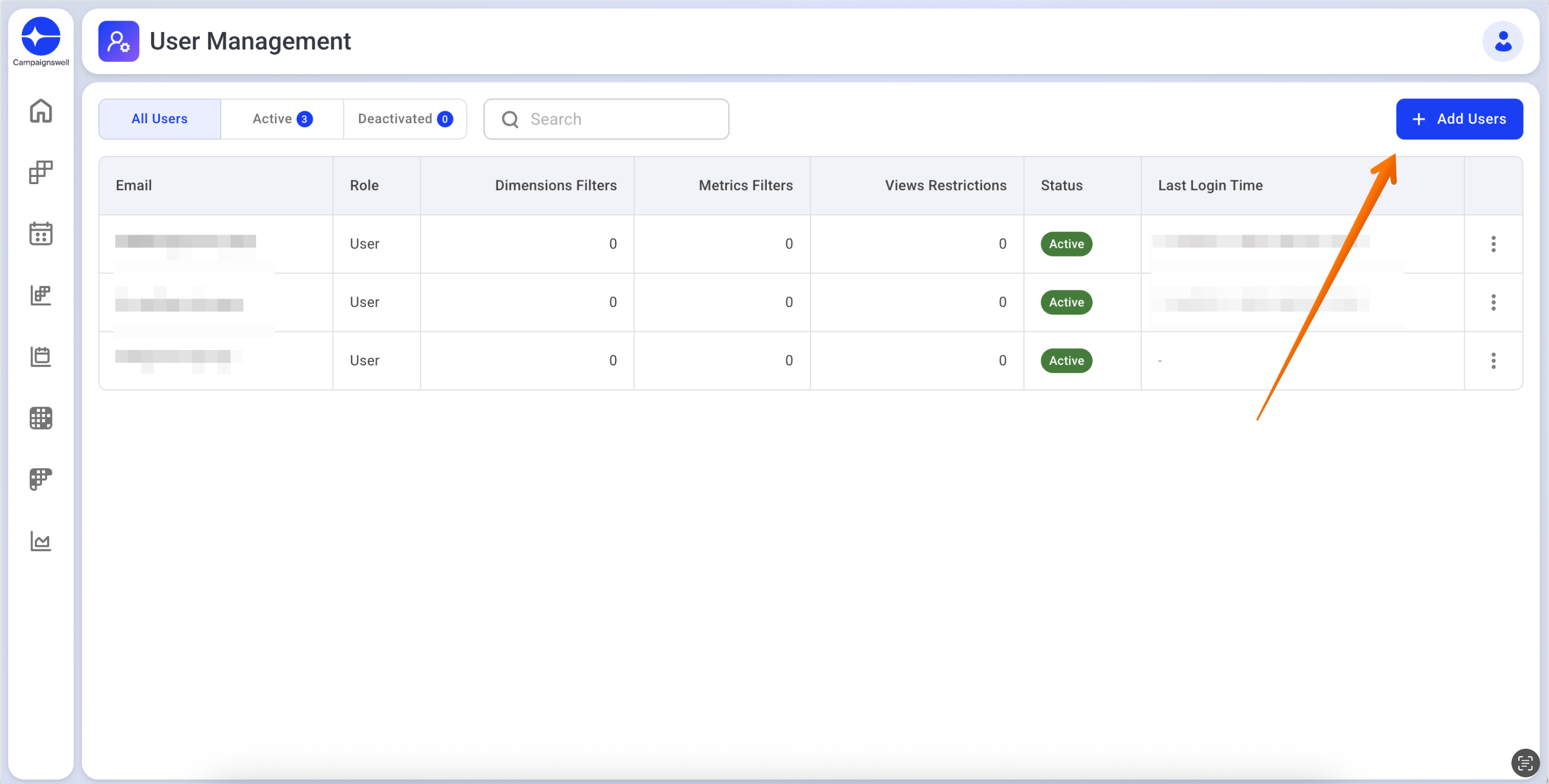Click the Add Users button
The height and width of the screenshot is (784, 1549).
[x=1459, y=119]
